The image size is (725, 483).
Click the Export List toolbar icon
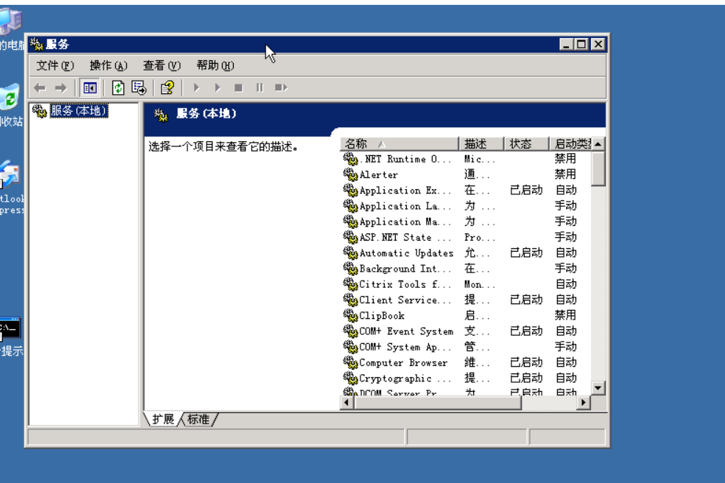tap(139, 88)
